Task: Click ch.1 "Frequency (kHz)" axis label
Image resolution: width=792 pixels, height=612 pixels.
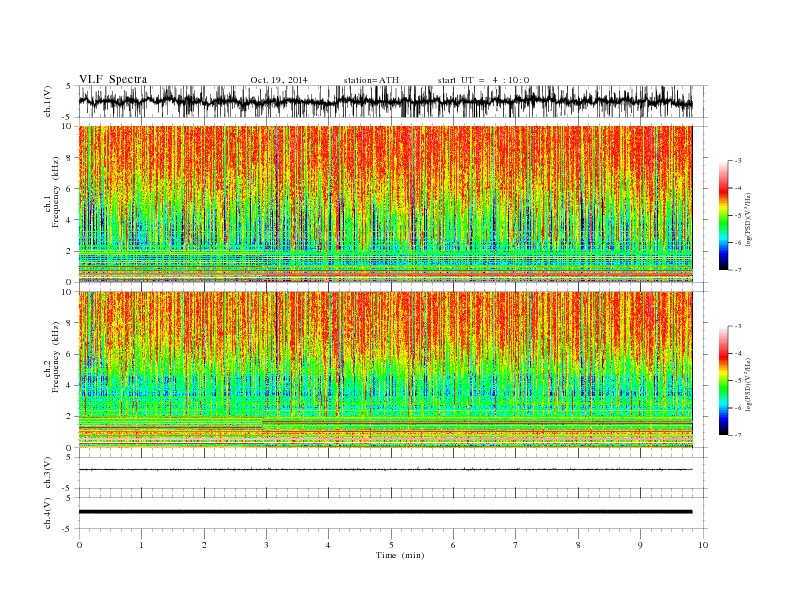Action: click(x=55, y=192)
